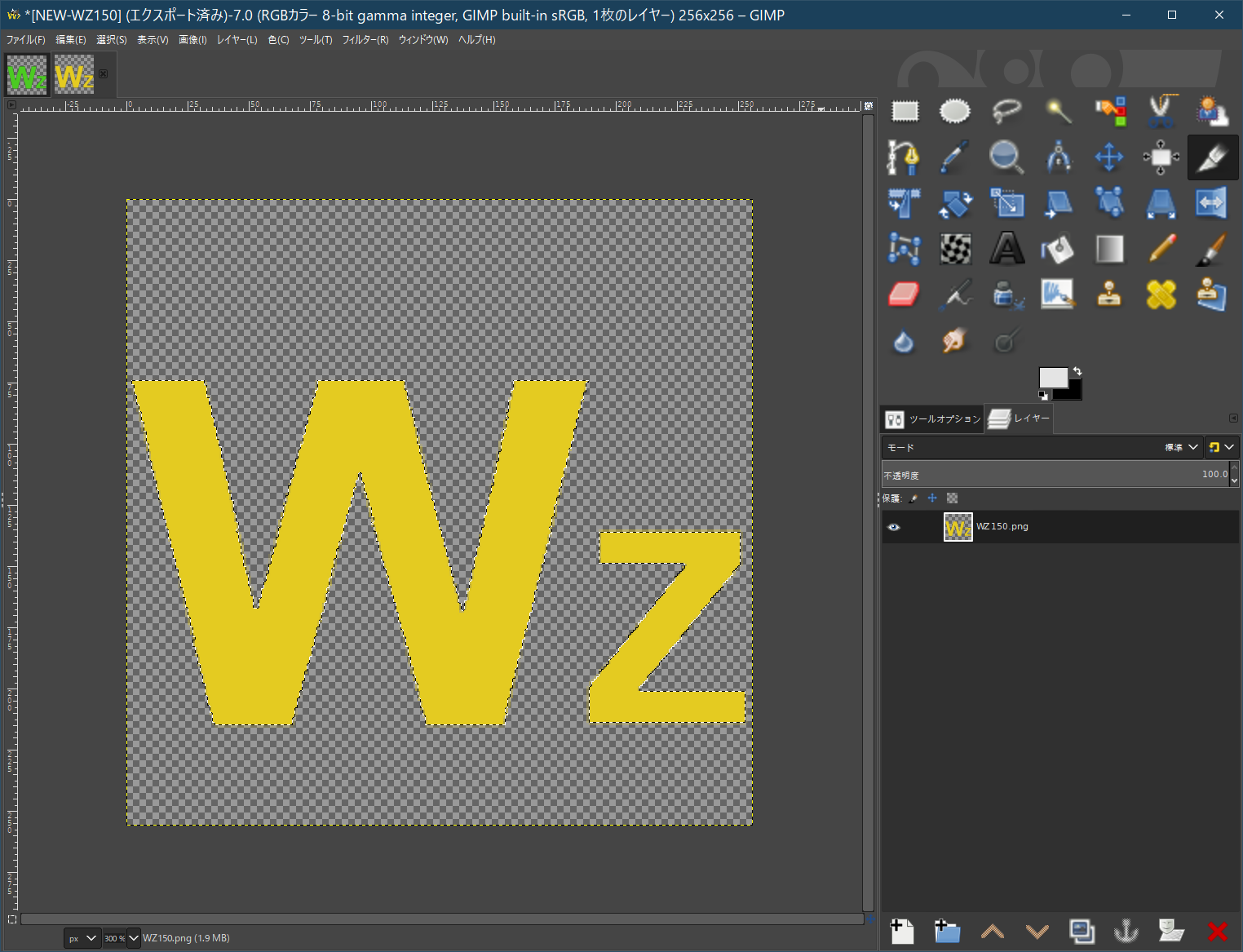Viewport: 1243px width, 952px height.
Task: Open the フィルター(R) menu
Action: click(x=365, y=40)
